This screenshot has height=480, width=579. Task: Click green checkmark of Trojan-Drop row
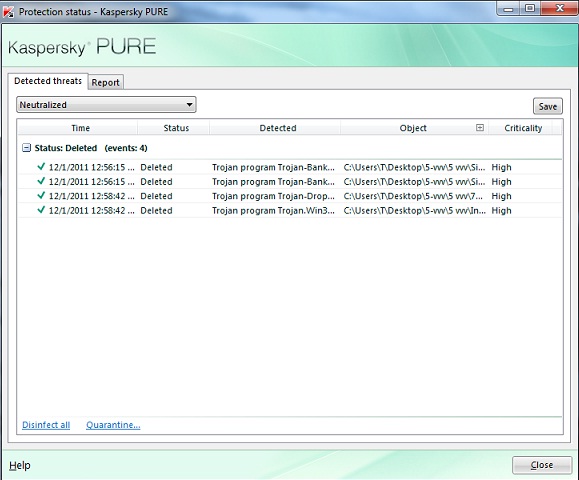[x=41, y=195]
